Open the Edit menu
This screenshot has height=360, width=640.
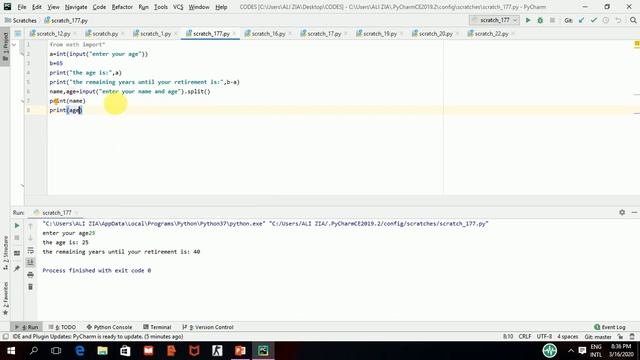point(37,7)
